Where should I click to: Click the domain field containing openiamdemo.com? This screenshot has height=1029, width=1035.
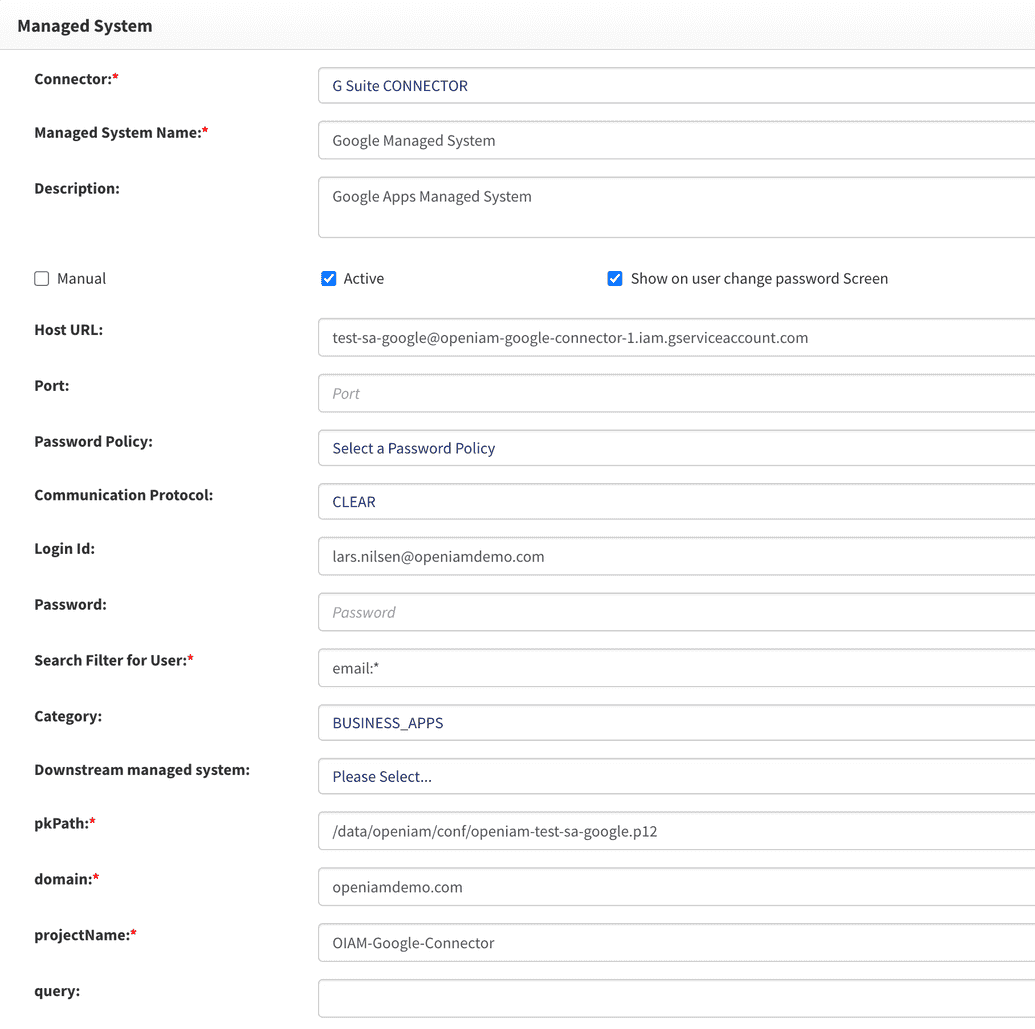[x=676, y=887]
